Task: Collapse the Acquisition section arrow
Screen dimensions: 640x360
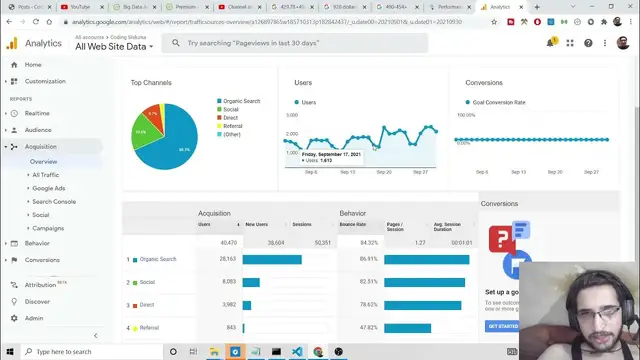Action: click(x=6, y=147)
